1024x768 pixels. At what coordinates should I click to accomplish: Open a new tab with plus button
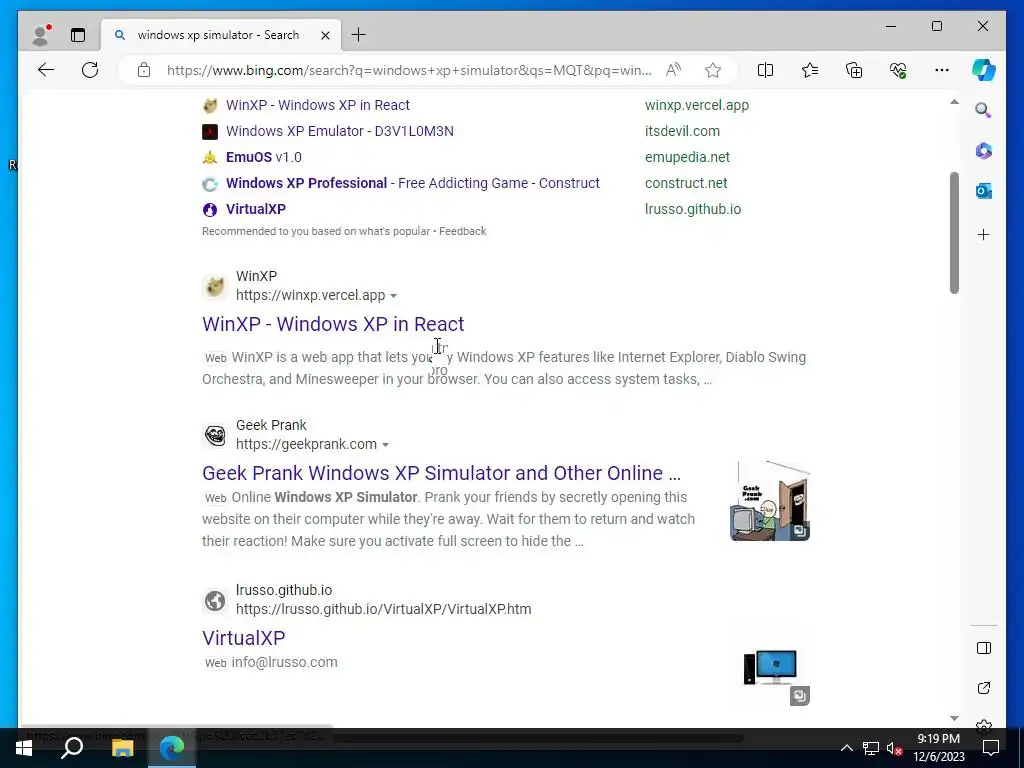tap(359, 35)
